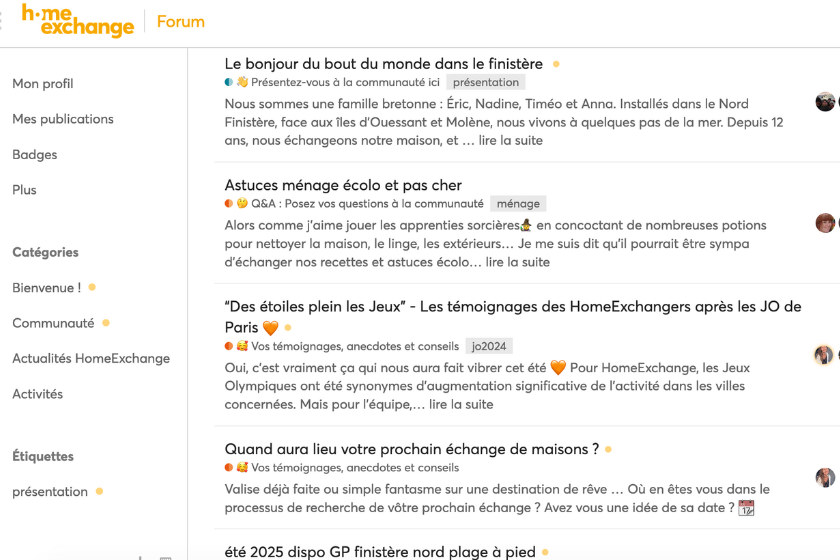The width and height of the screenshot is (840, 560).
Task: Select the 'jo2024' tag label
Action: coord(489,347)
